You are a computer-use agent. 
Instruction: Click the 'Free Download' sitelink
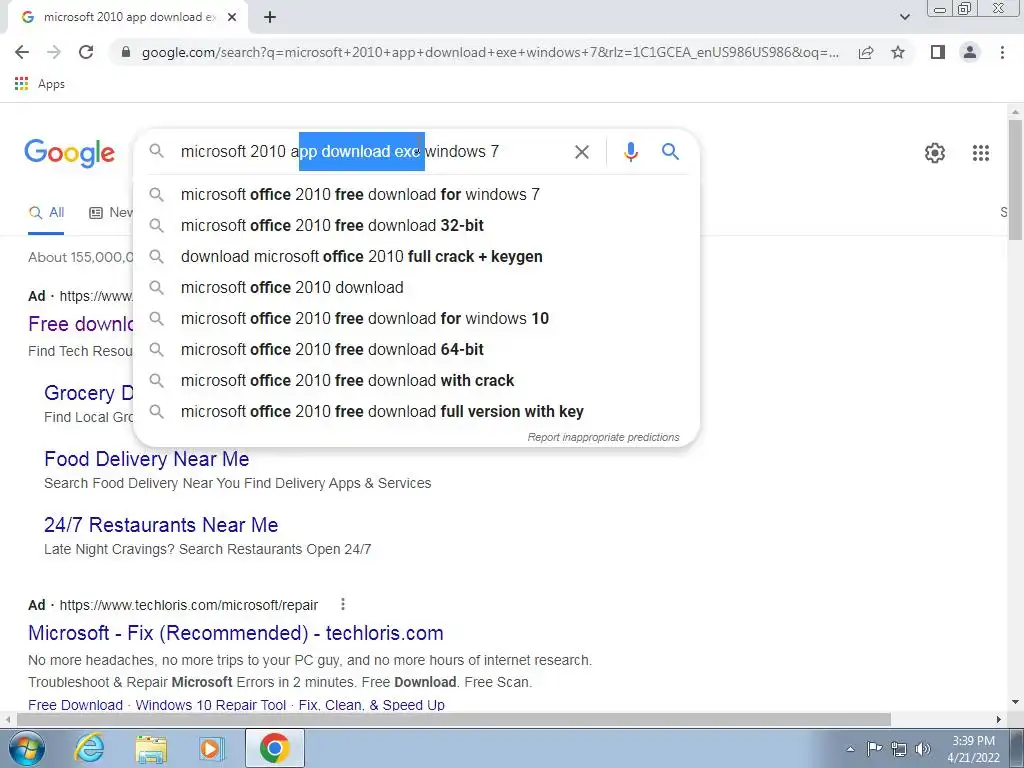75,705
